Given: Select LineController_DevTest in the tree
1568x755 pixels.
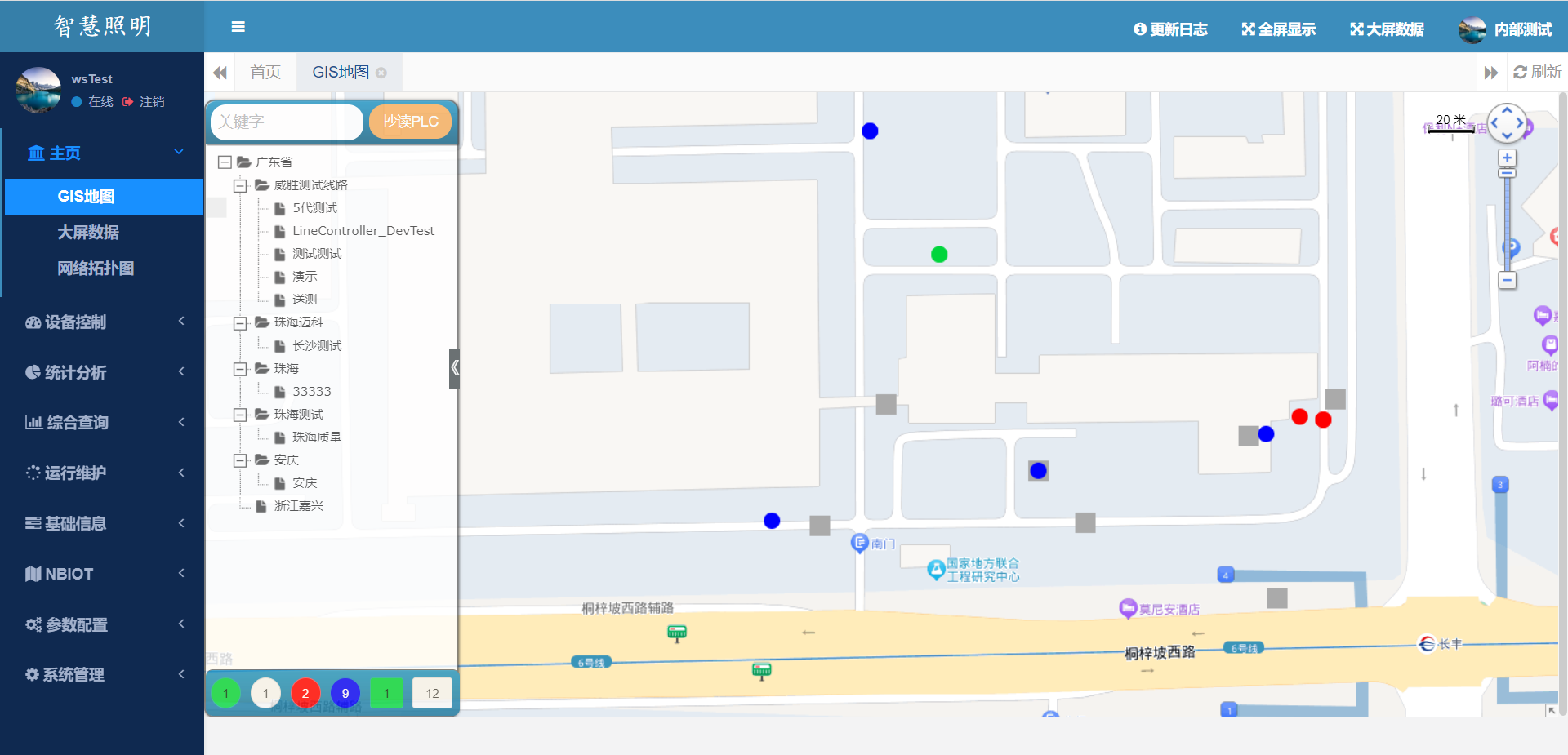Looking at the screenshot, I should coord(363,231).
